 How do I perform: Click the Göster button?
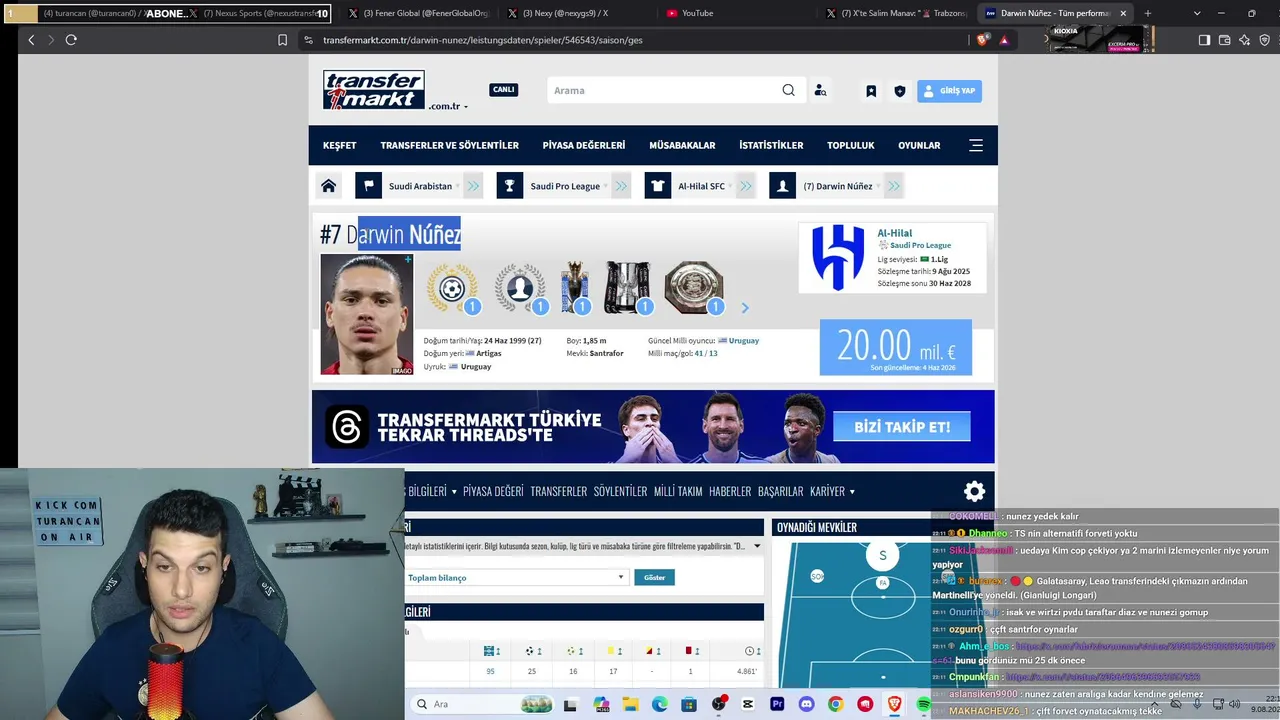click(x=654, y=577)
